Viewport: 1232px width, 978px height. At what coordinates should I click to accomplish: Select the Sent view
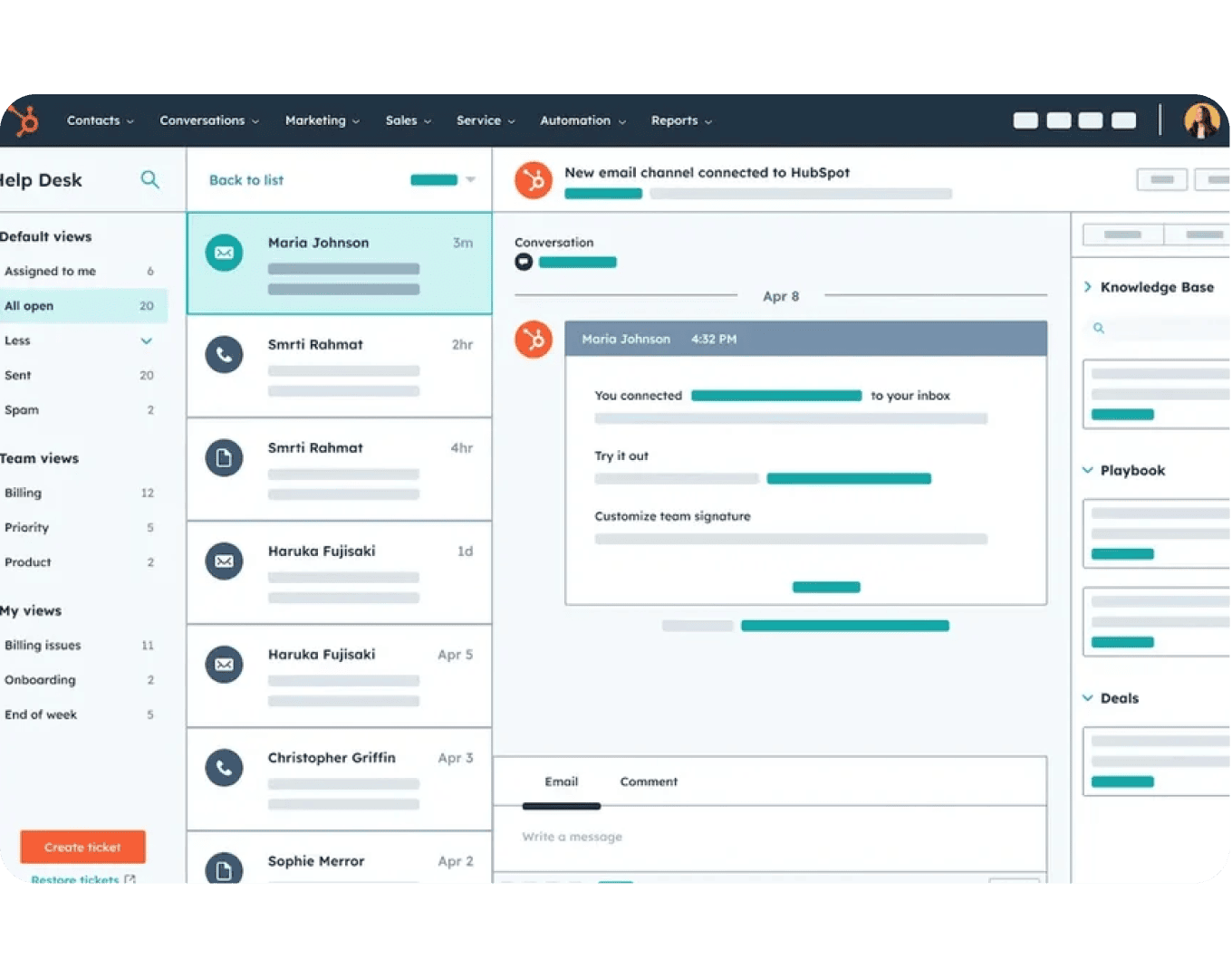click(x=83, y=375)
